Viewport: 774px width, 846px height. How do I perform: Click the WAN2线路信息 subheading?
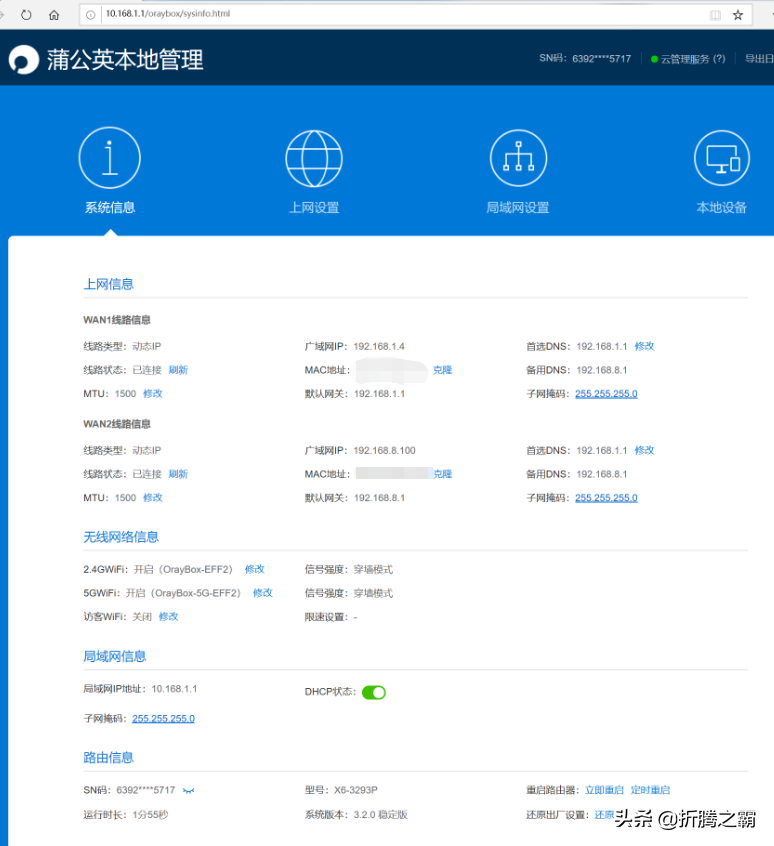tap(117, 424)
